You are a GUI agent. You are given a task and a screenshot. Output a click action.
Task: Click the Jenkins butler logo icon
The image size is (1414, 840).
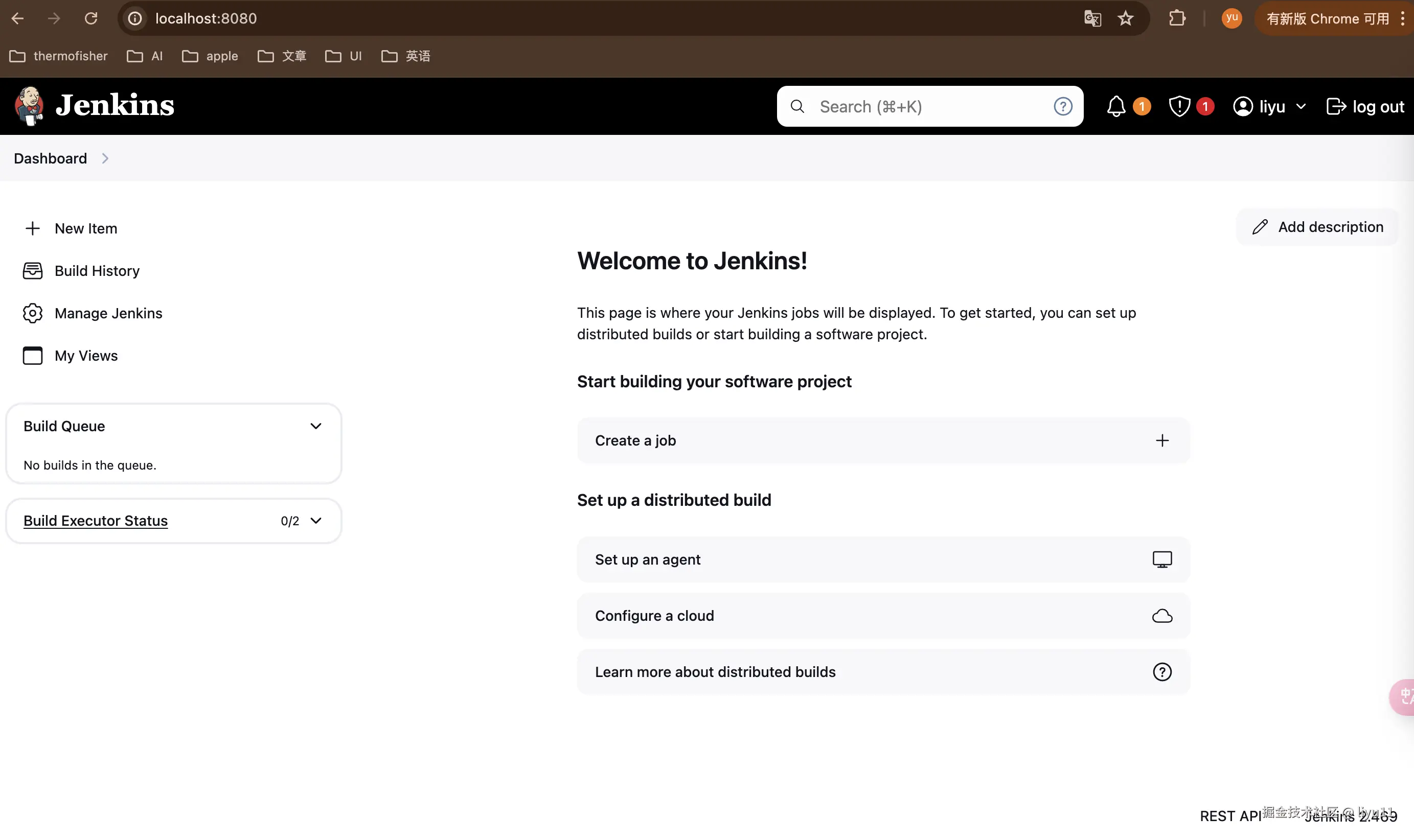[29, 106]
